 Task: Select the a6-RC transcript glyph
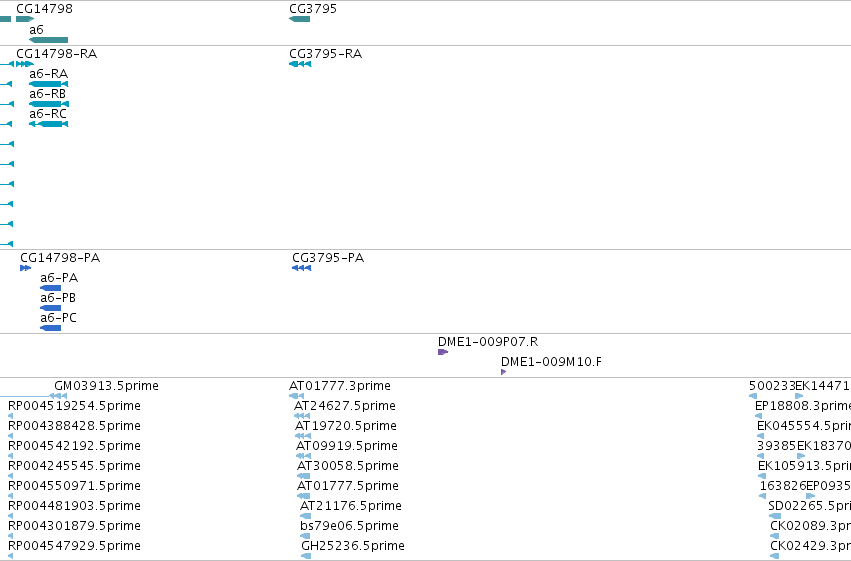click(48, 124)
